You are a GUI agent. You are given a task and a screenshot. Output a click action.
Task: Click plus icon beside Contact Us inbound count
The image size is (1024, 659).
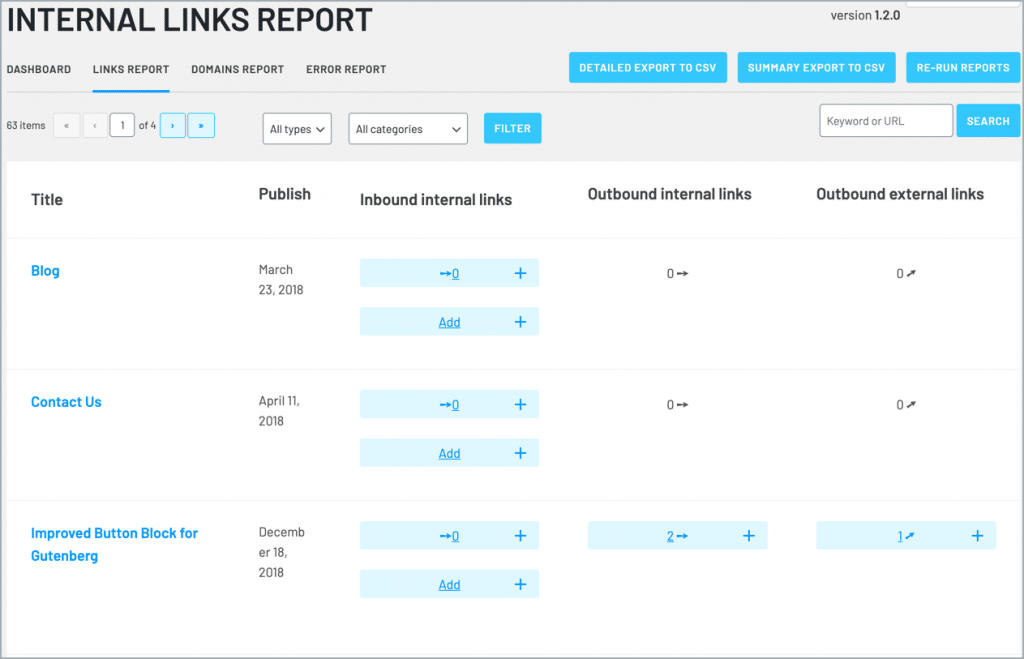[520, 404]
